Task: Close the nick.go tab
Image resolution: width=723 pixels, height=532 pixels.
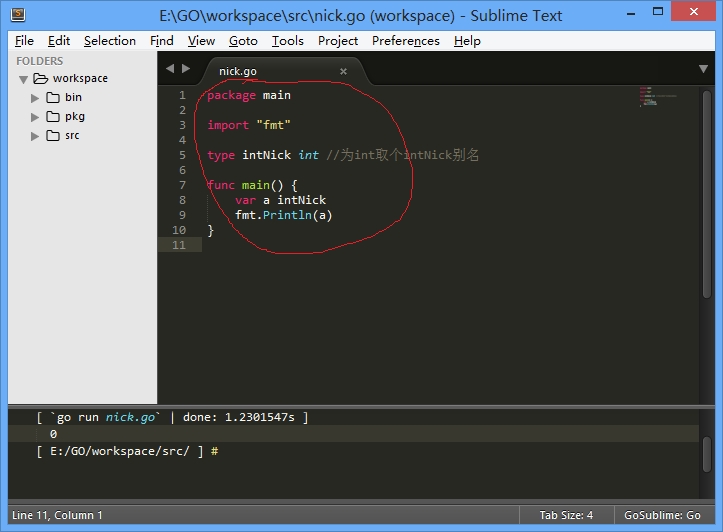Action: [343, 71]
